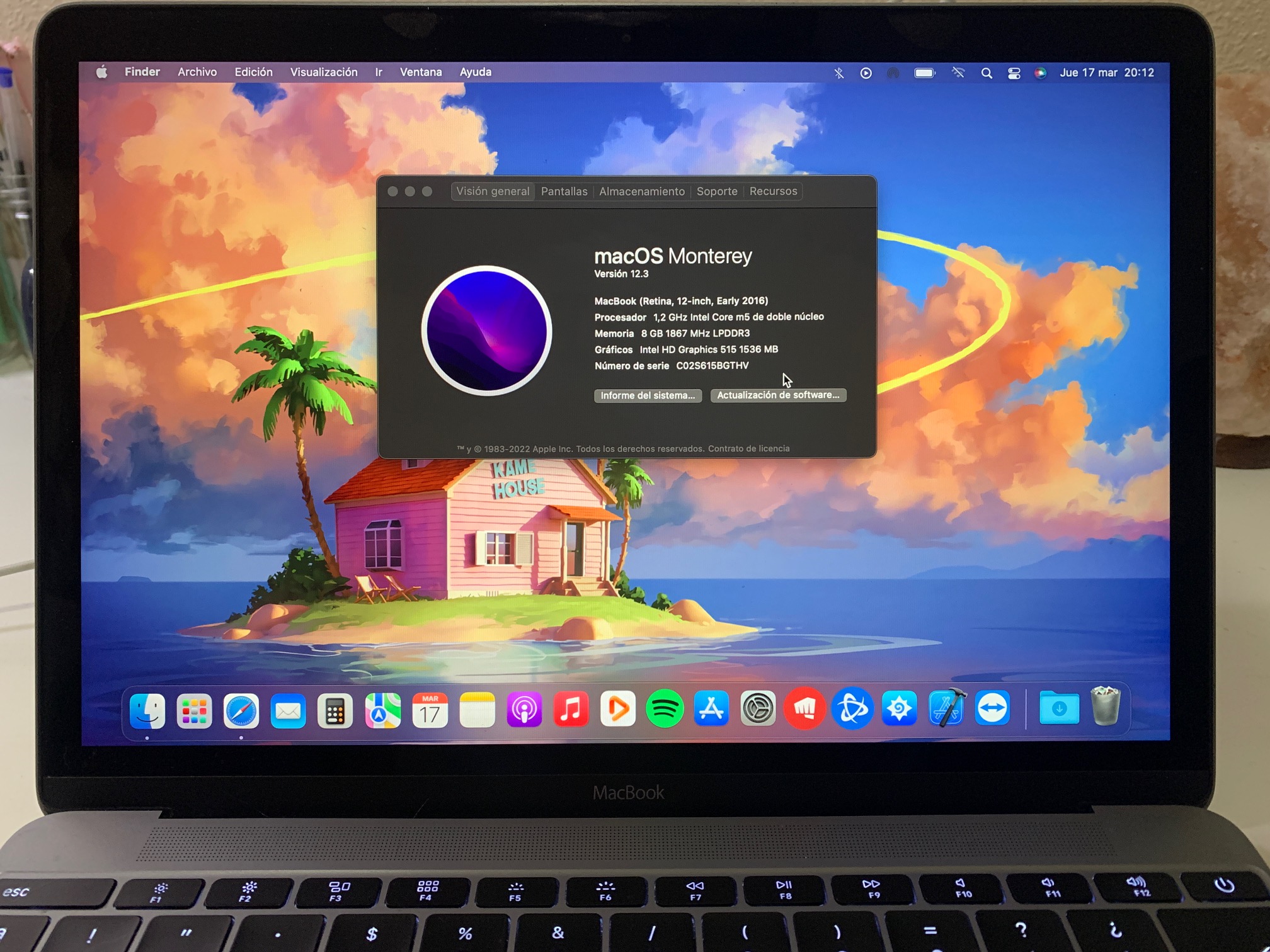The image size is (1270, 952).
Task: Open the Trash in the dock
Action: (x=1106, y=706)
